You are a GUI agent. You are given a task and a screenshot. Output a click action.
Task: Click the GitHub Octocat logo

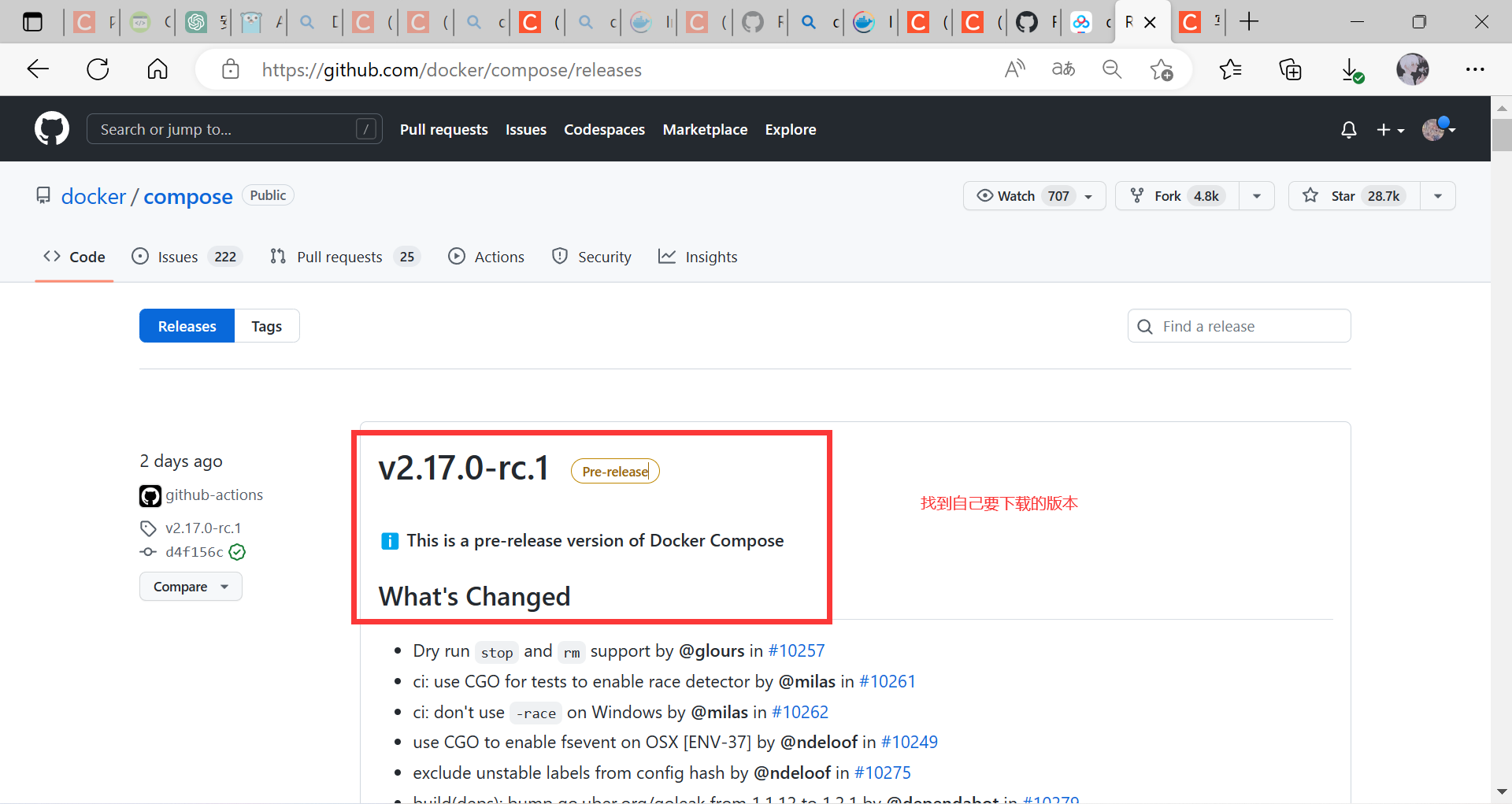click(52, 129)
